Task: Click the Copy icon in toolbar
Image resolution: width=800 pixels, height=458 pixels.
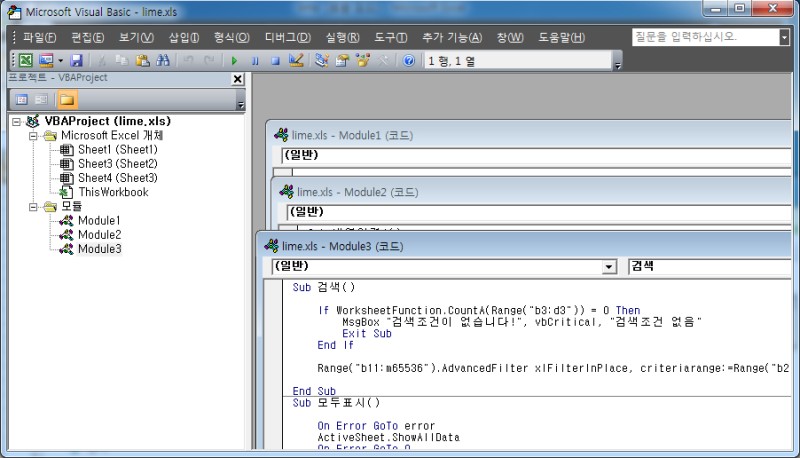Action: tap(121, 61)
